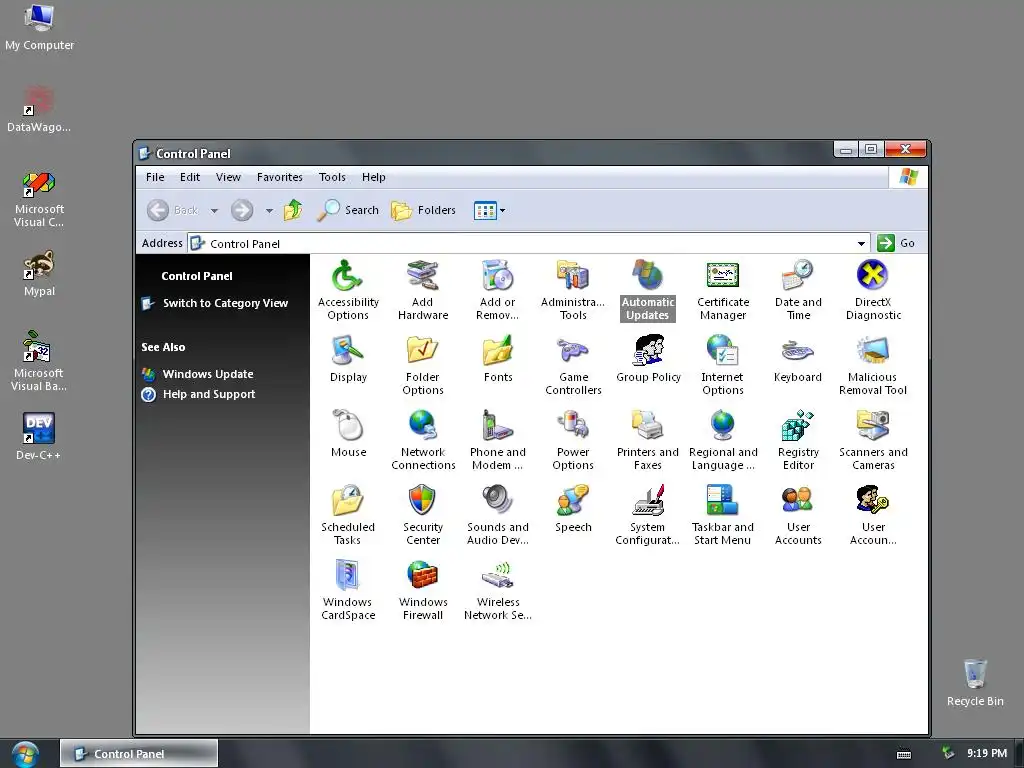Open the Help menu
Viewport: 1024px width, 768px height.
point(374,177)
